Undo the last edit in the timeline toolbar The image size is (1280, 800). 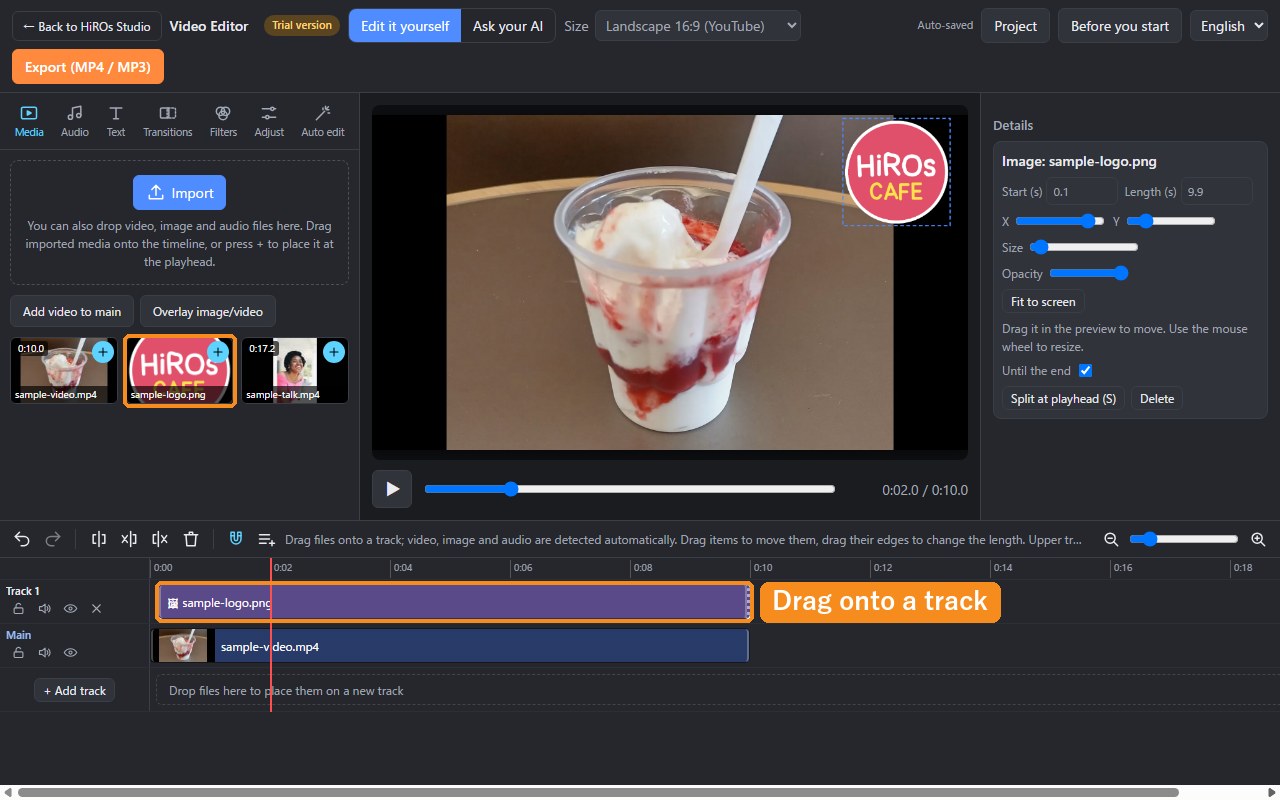click(x=22, y=539)
